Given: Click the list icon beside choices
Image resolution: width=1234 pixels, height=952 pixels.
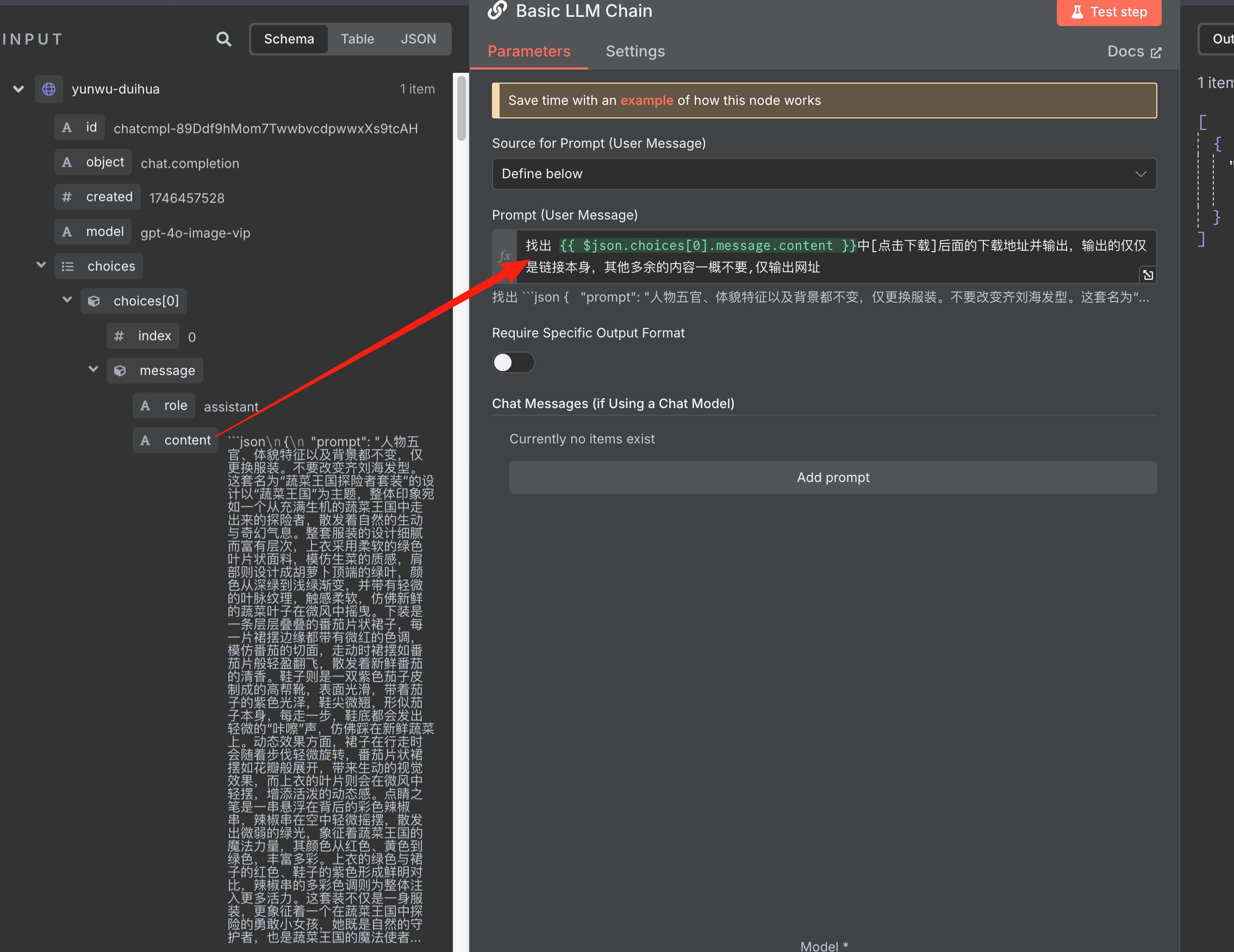Looking at the screenshot, I should (x=68, y=266).
